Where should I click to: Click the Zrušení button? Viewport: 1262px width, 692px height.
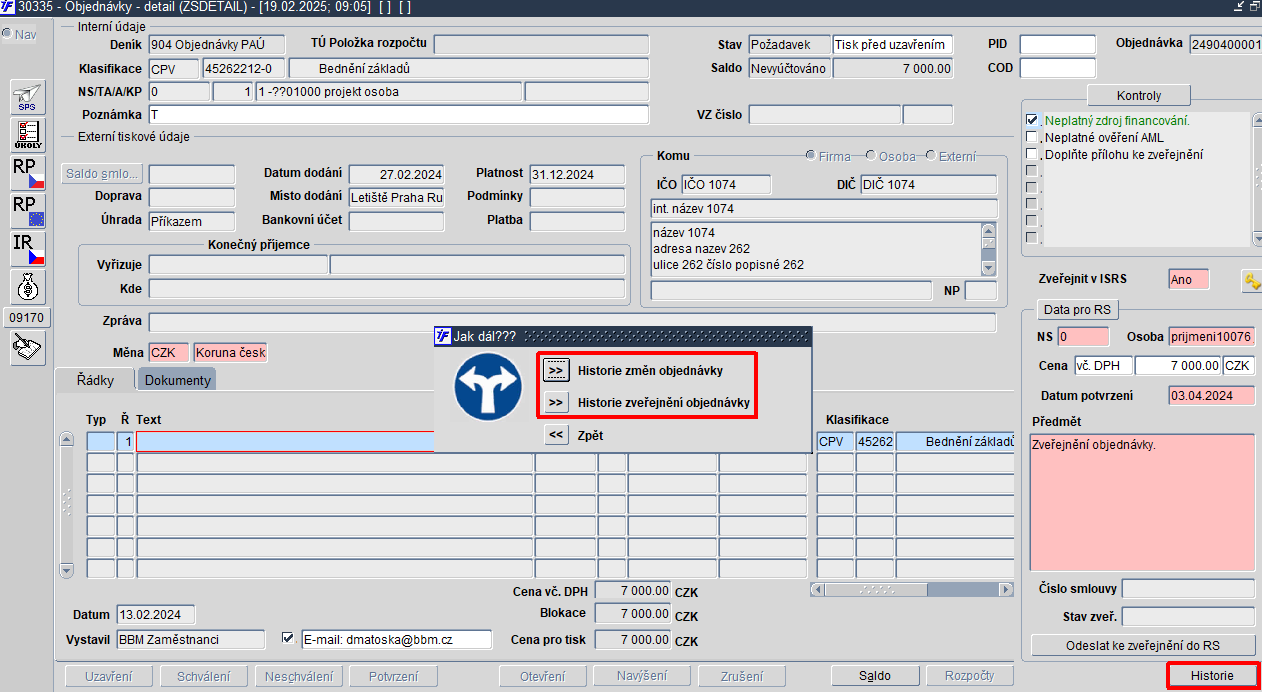tap(741, 676)
